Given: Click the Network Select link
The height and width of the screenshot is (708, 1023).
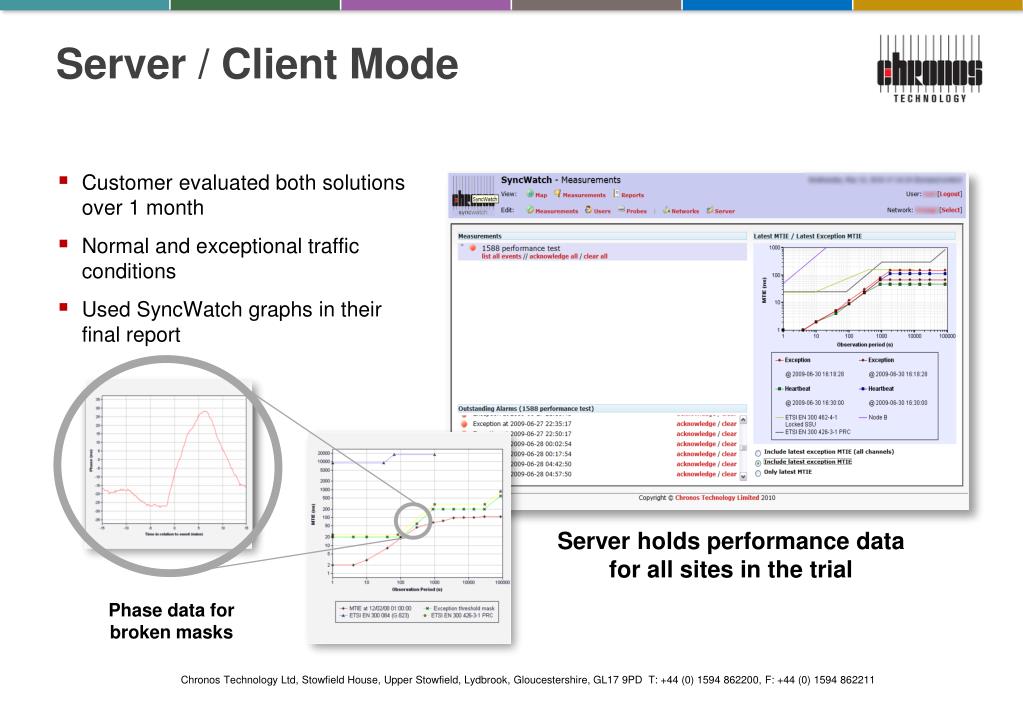Looking at the screenshot, I should [x=951, y=209].
